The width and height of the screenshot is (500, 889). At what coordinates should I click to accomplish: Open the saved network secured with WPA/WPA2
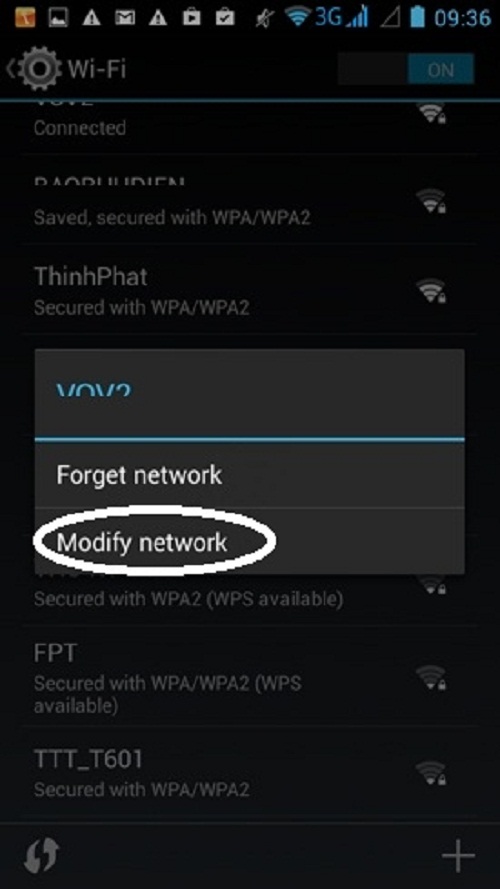(249, 200)
